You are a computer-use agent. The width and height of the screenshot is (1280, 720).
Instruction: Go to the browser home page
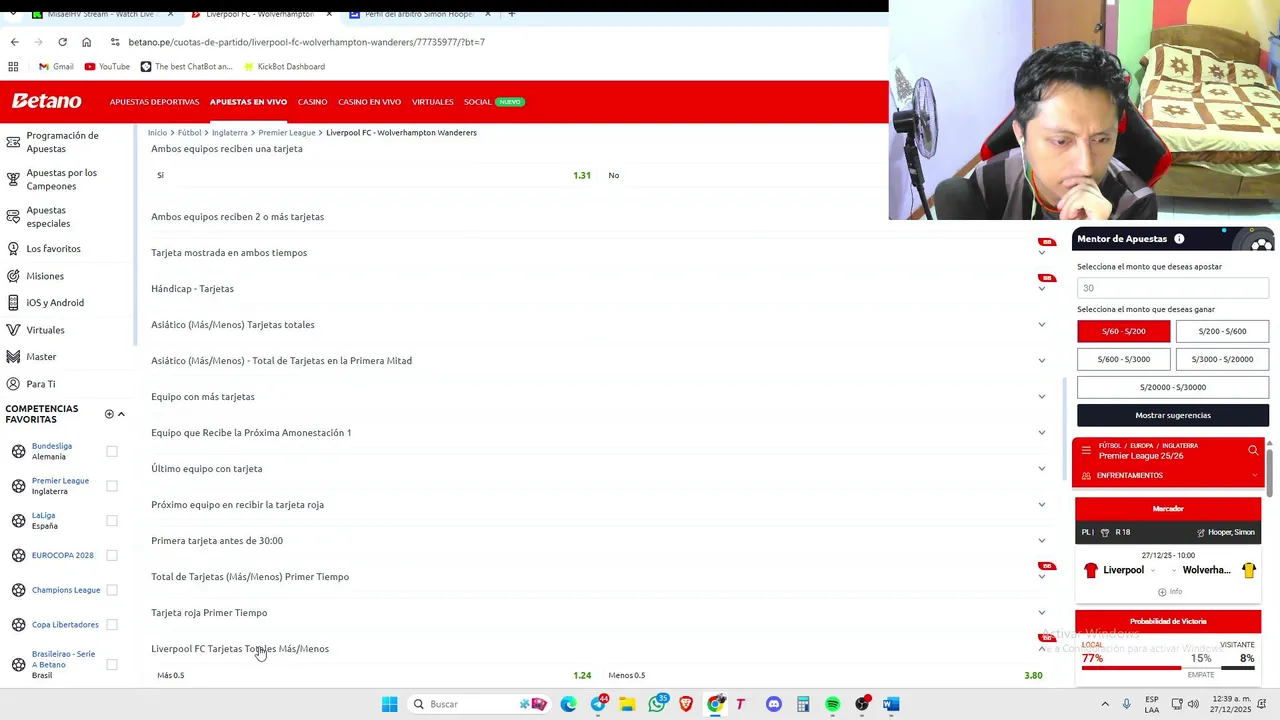86,42
